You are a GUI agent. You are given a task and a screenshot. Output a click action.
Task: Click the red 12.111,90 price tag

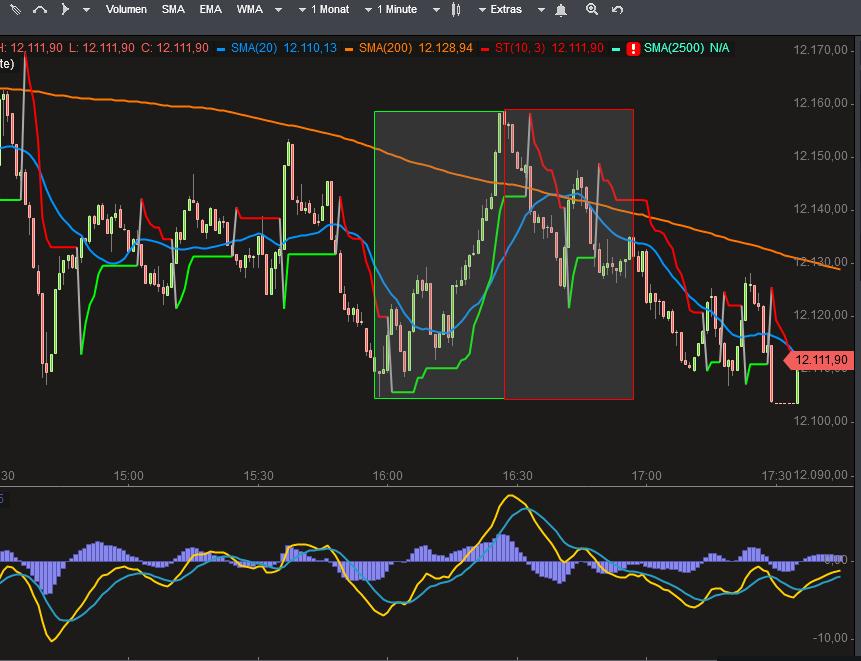820,359
